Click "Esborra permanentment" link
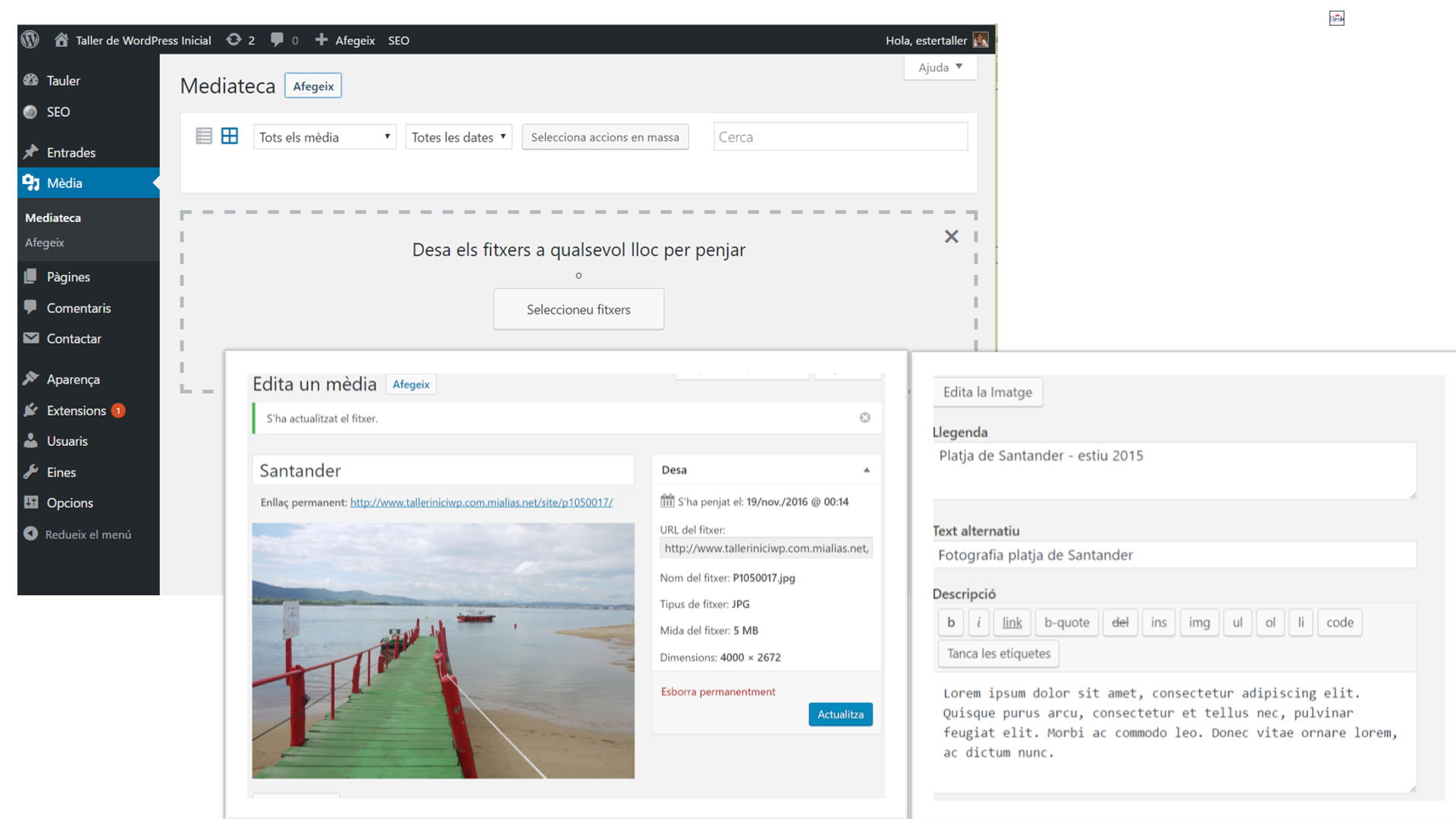 [718, 692]
